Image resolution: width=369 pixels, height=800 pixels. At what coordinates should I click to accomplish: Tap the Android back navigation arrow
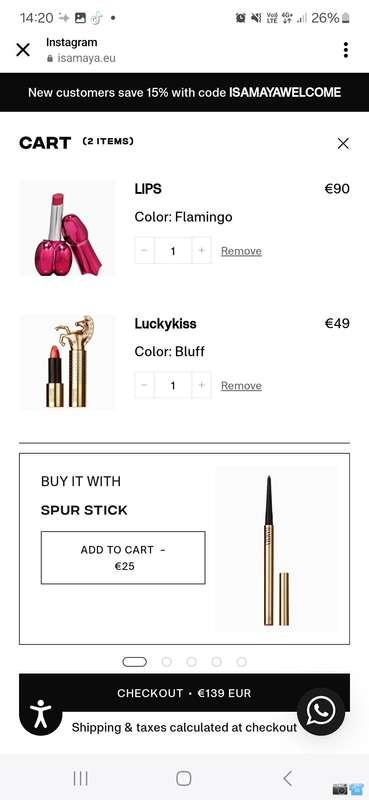288,778
